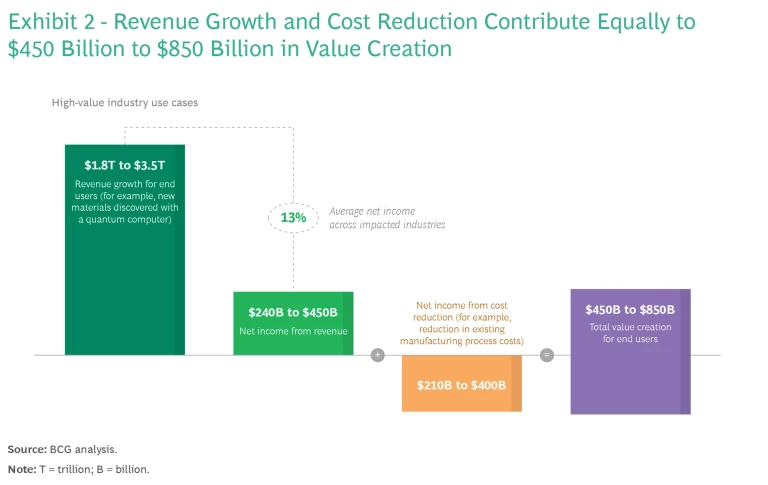Click the title line ending 'in Value Creation'
This screenshot has width=768, height=485.
[230, 48]
